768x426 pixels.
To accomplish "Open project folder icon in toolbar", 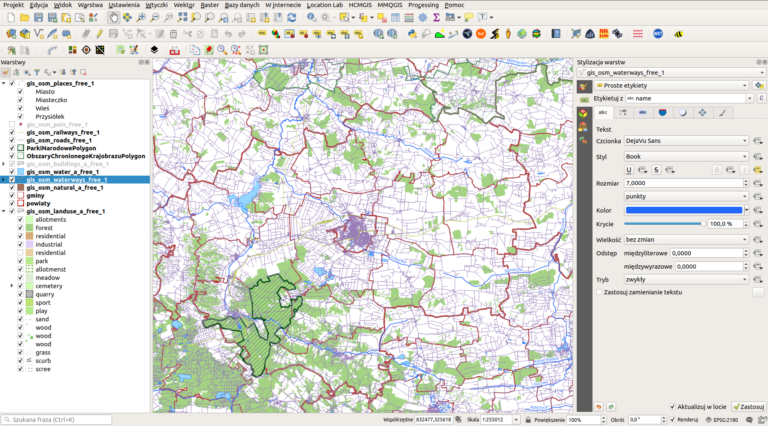I will point(24,18).
